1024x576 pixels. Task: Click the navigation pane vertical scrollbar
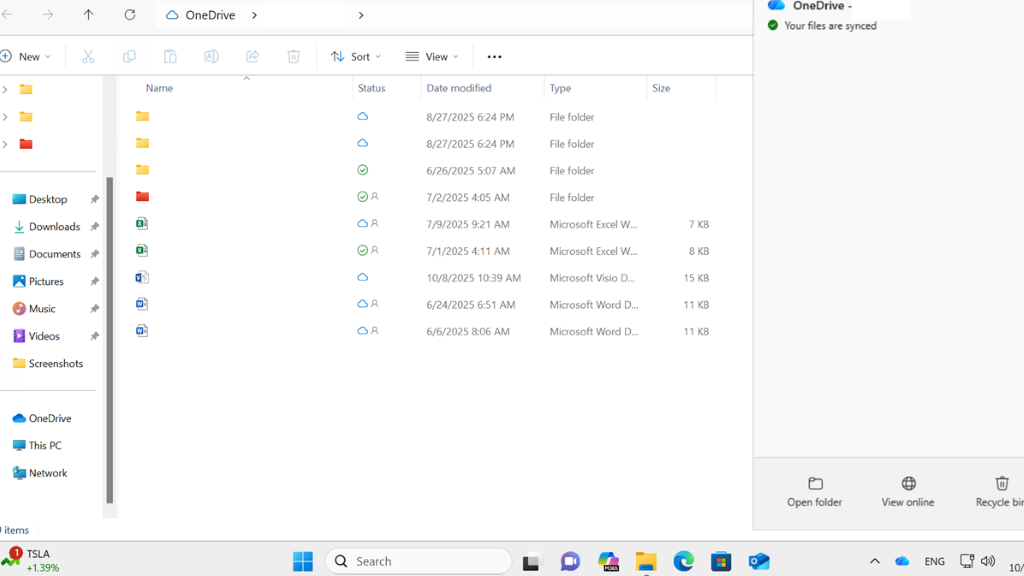110,340
